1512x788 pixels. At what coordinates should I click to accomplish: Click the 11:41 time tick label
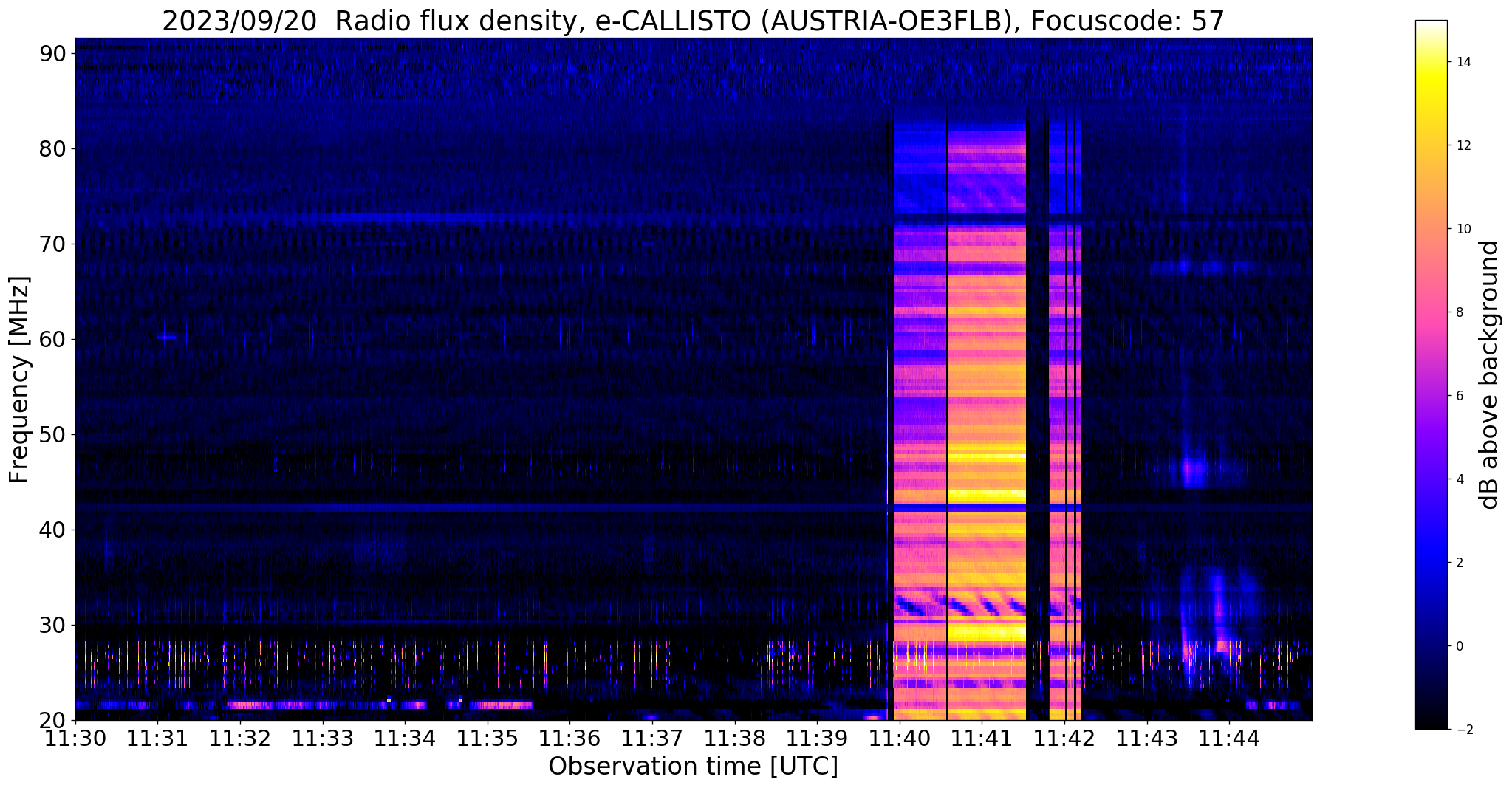pyautogui.click(x=982, y=738)
